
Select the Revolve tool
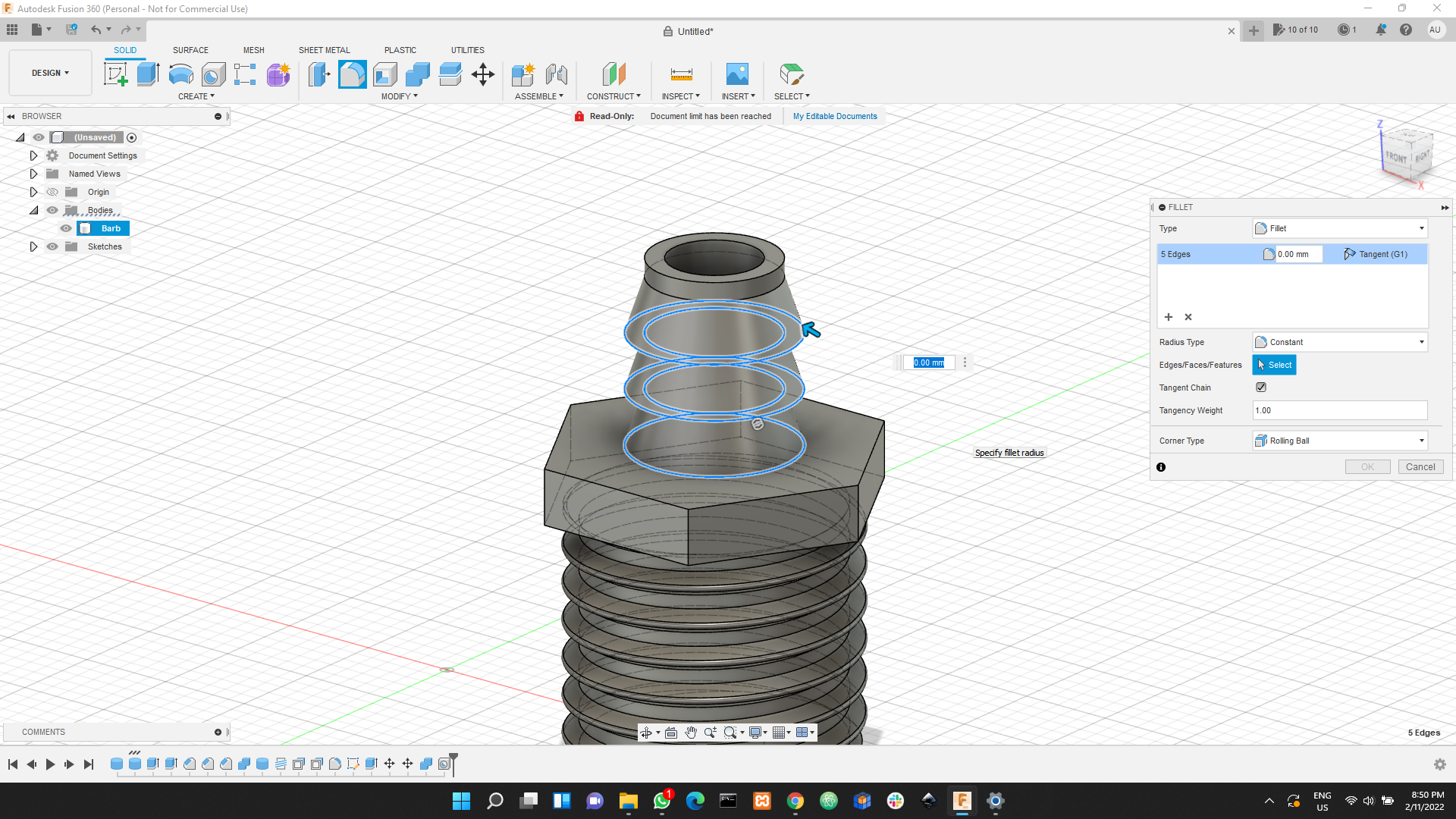tap(180, 74)
